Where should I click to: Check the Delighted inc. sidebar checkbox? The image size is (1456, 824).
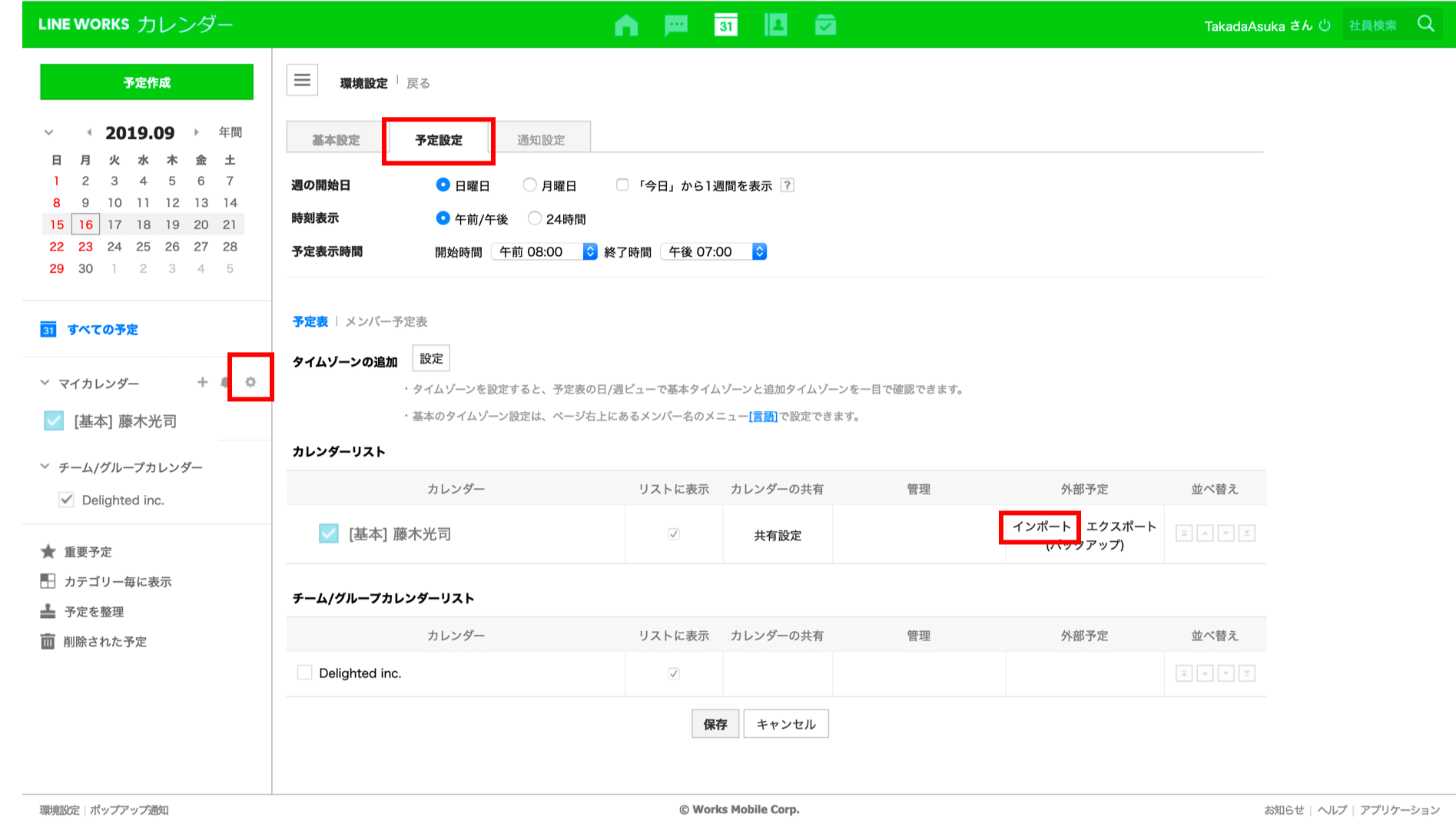pyautogui.click(x=67, y=500)
